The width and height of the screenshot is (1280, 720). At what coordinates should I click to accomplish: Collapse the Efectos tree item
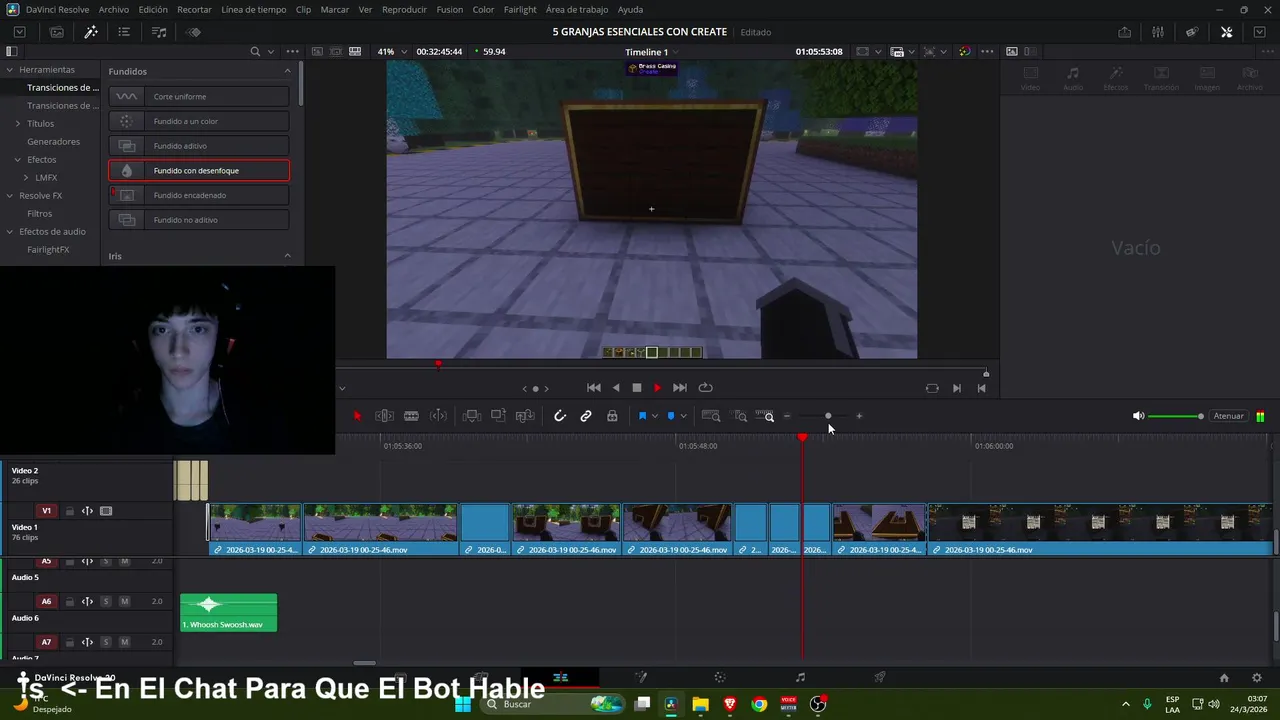tap(18, 160)
